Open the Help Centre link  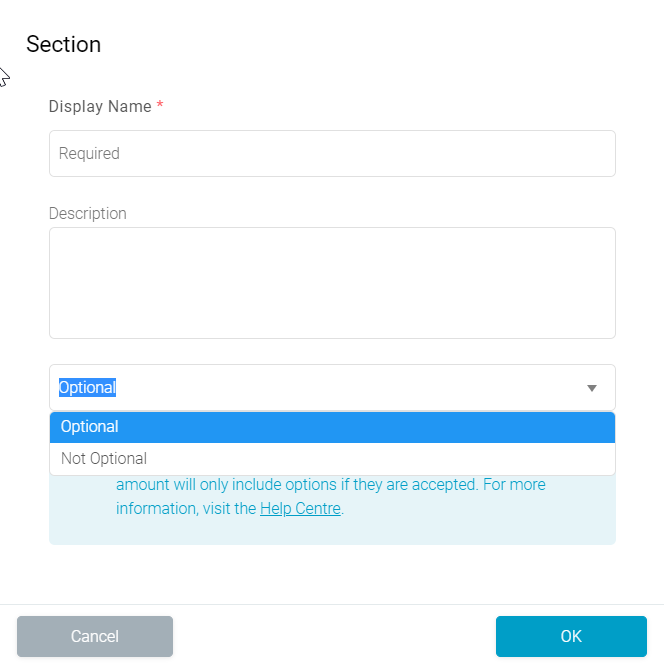click(300, 509)
